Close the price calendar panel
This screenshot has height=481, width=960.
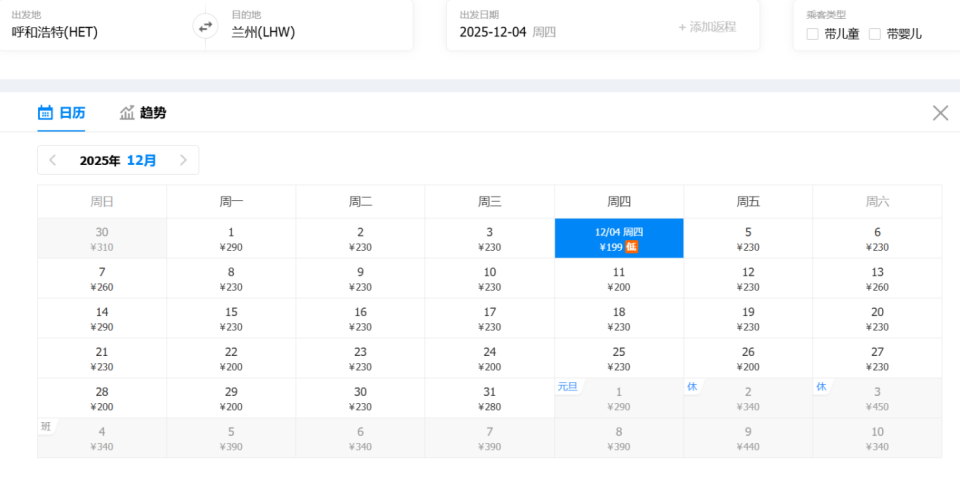pos(940,113)
